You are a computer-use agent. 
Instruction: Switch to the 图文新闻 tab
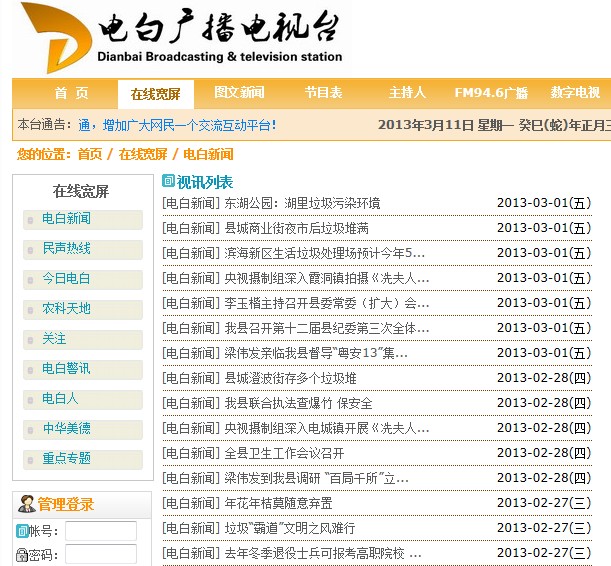click(x=239, y=93)
